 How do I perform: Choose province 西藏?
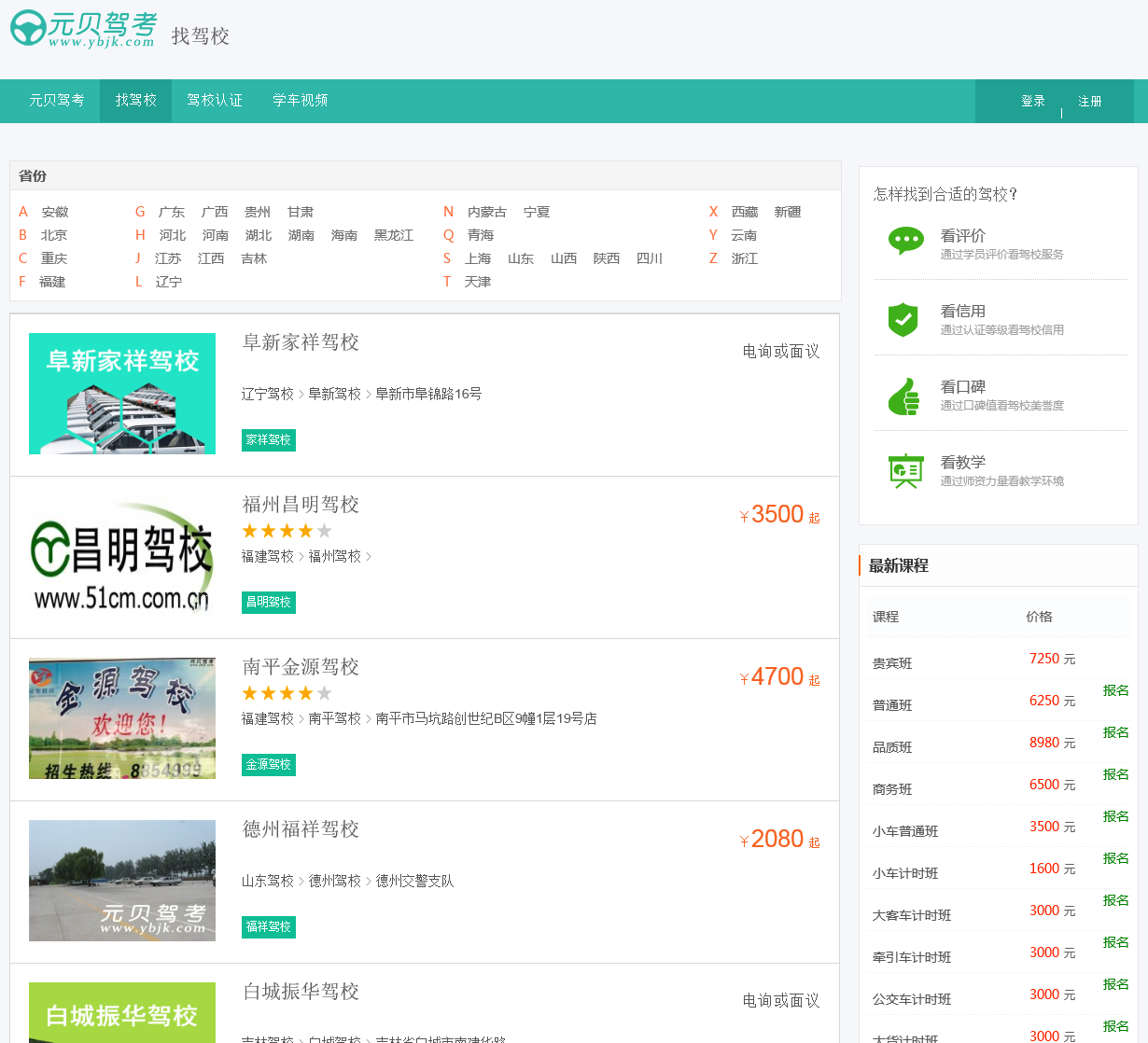[x=745, y=212]
